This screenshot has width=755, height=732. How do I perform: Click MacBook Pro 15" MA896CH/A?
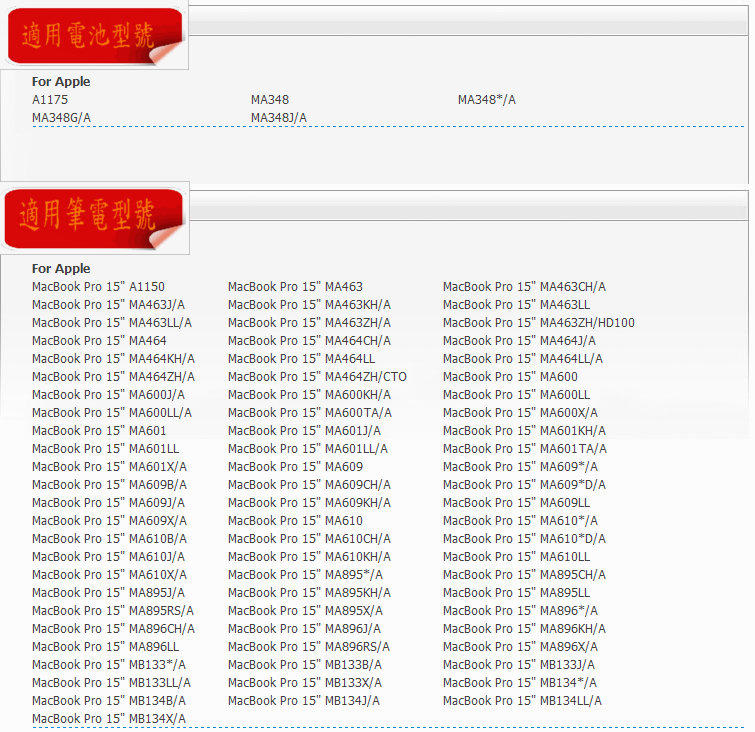pyautogui.click(x=113, y=628)
